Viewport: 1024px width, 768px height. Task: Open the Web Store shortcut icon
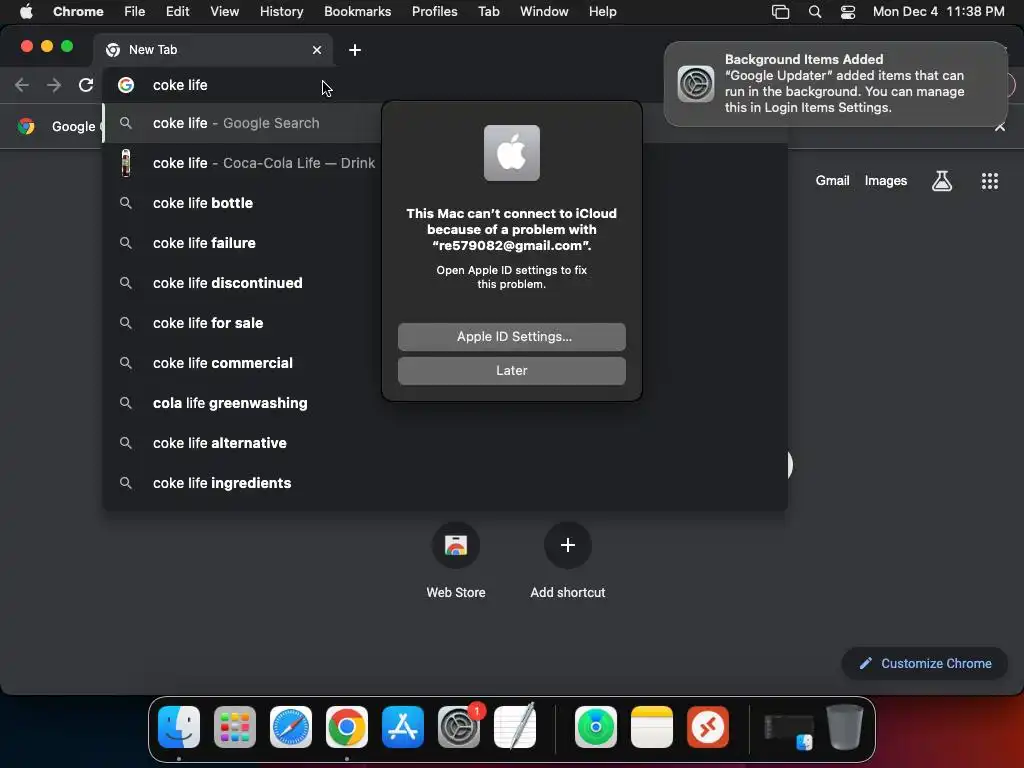tap(456, 545)
